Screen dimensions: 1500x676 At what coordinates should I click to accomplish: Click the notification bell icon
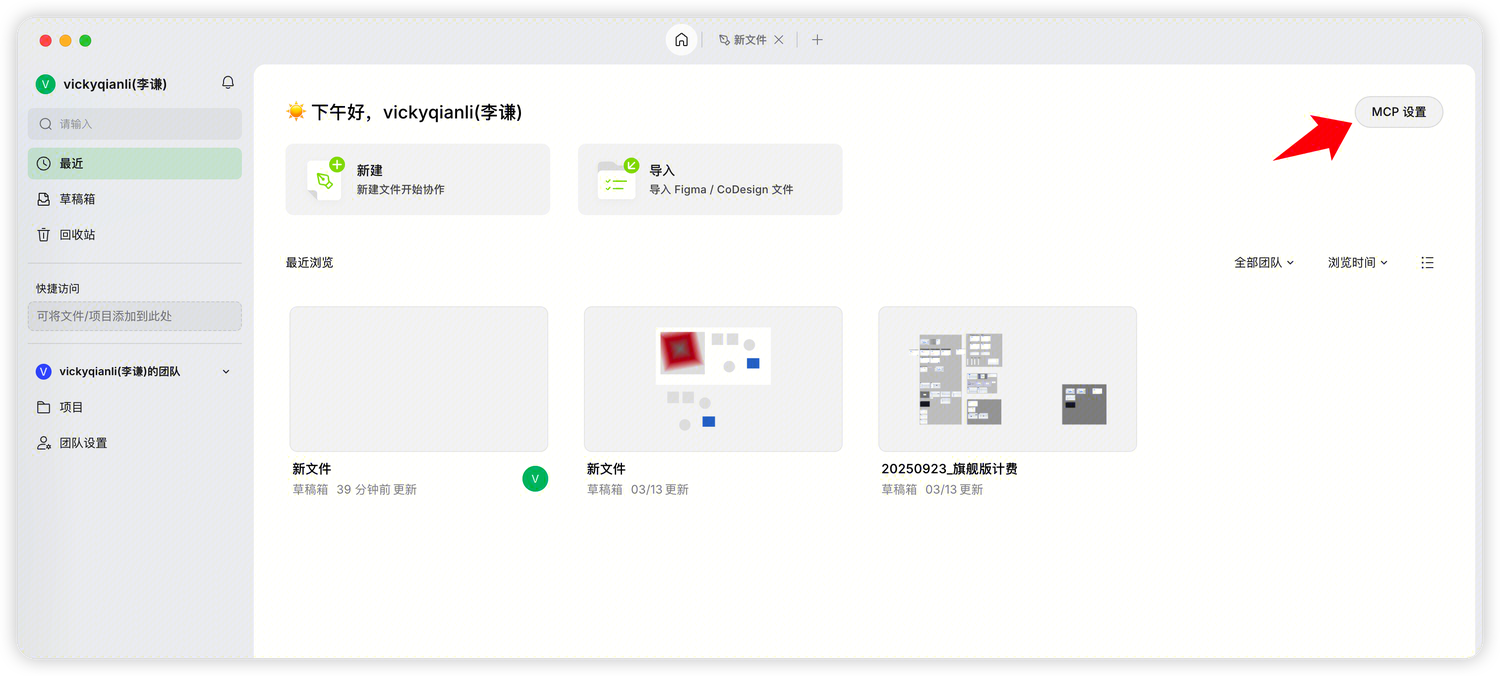click(228, 83)
